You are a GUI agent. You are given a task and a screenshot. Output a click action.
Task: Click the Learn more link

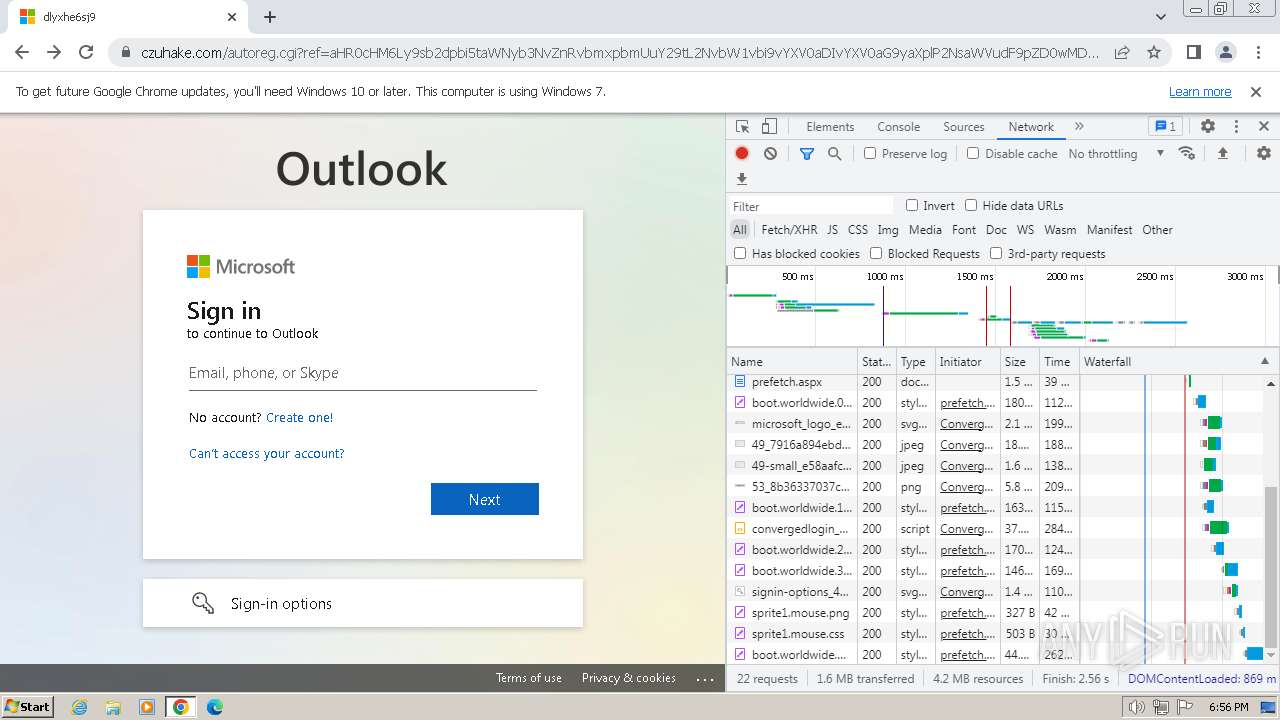click(x=1200, y=91)
